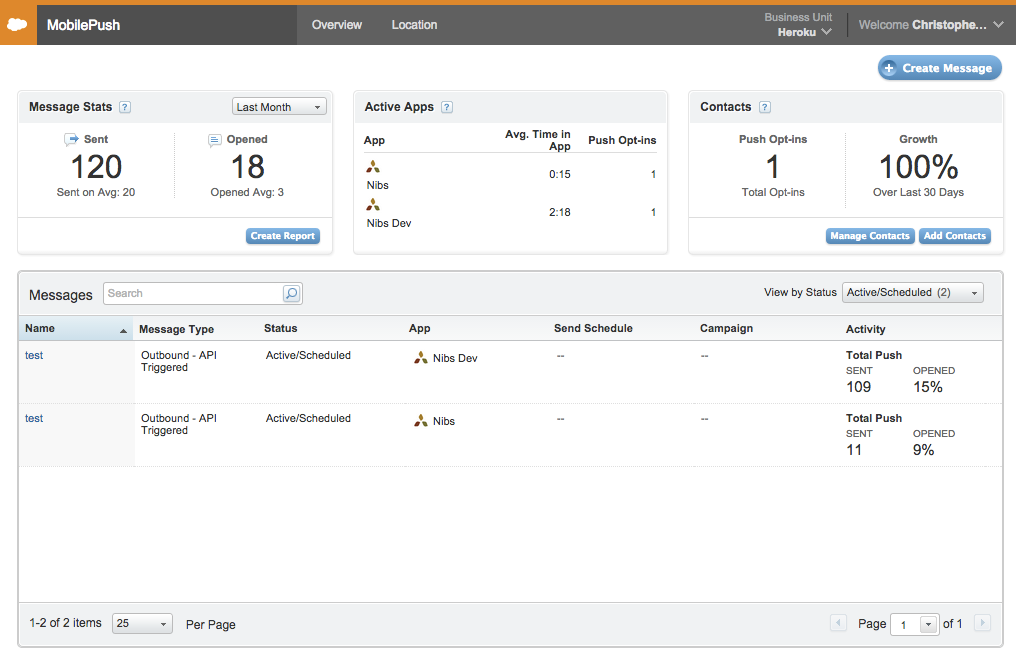Click the 109 sent count value
This screenshot has width=1016, height=661.
coord(859,387)
